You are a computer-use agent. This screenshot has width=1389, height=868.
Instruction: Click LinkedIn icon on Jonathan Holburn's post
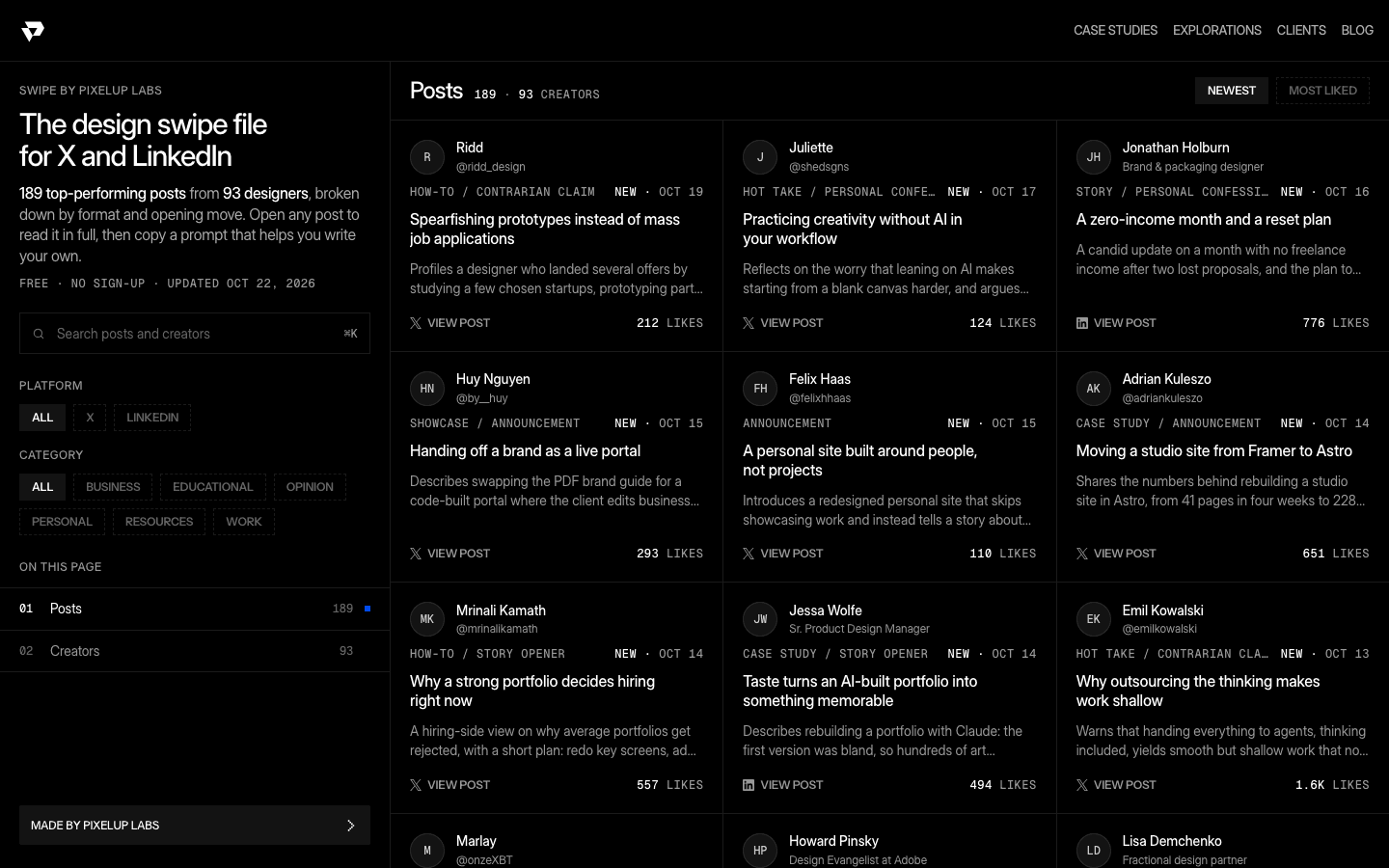pos(1082,323)
